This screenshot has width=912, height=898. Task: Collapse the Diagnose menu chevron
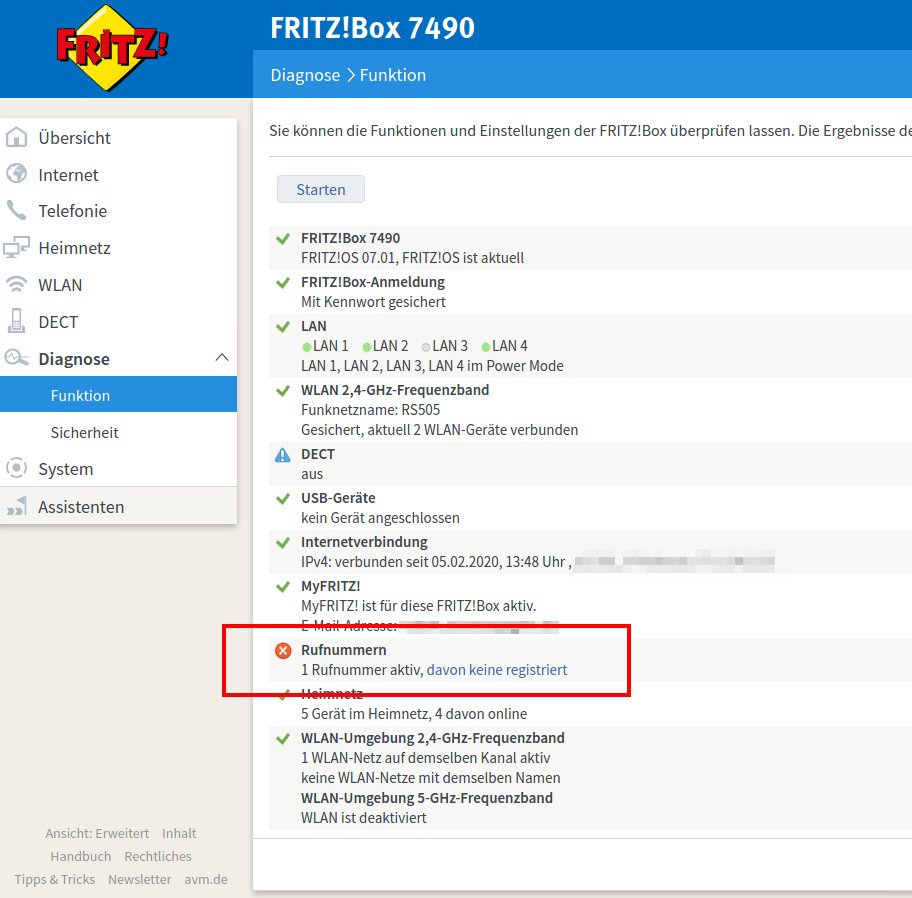coord(222,357)
